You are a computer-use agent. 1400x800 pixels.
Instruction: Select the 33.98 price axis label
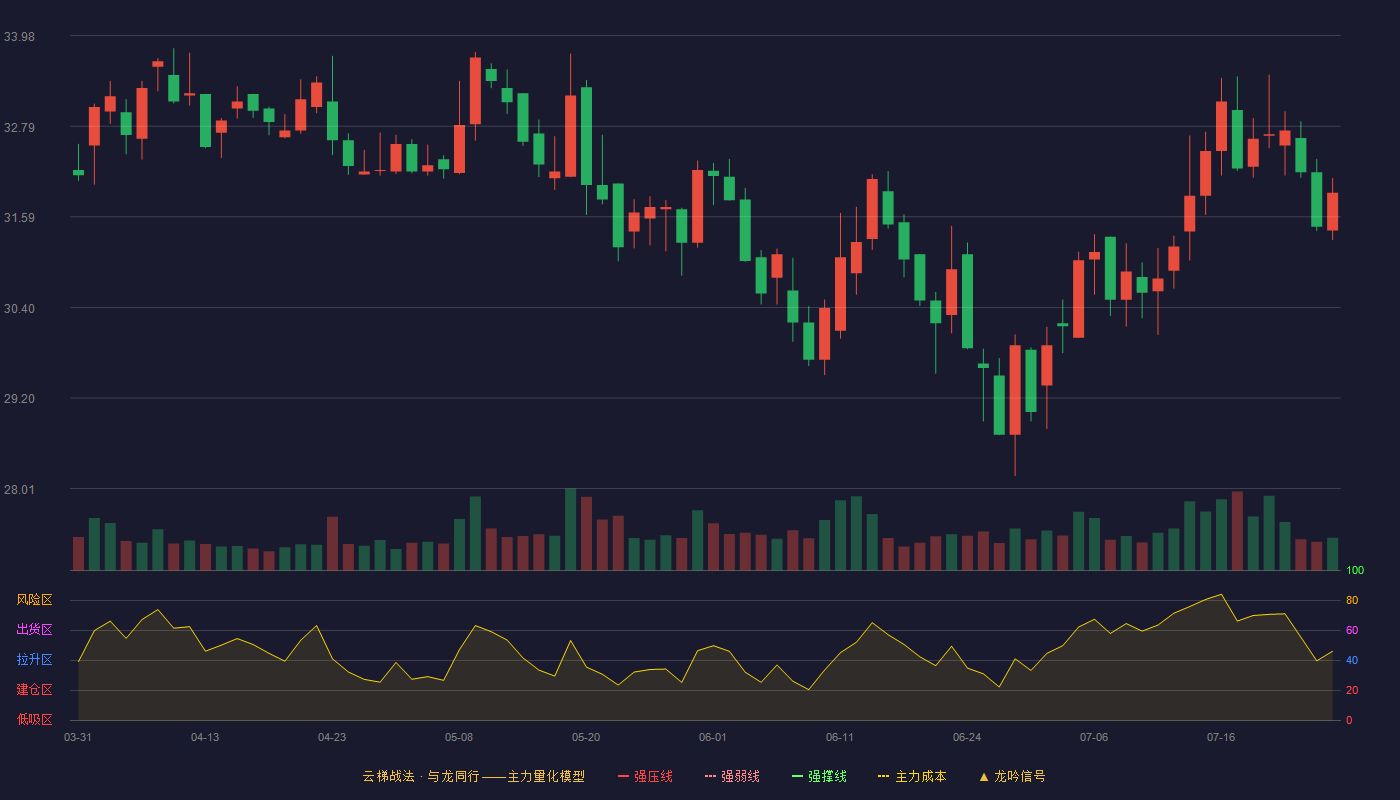pos(19,37)
